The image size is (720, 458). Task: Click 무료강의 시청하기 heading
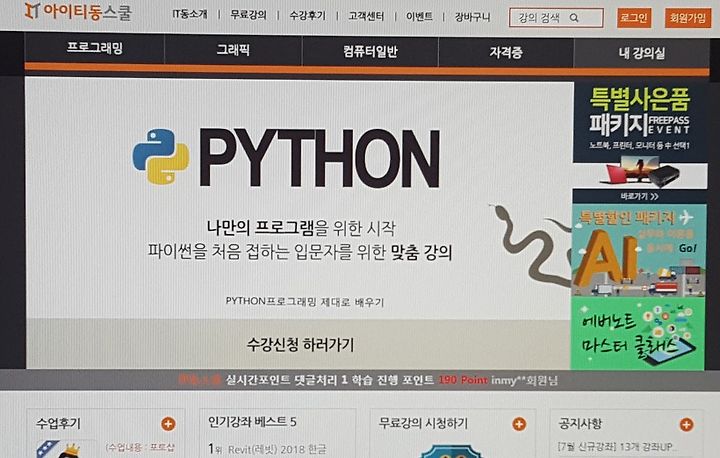point(423,423)
